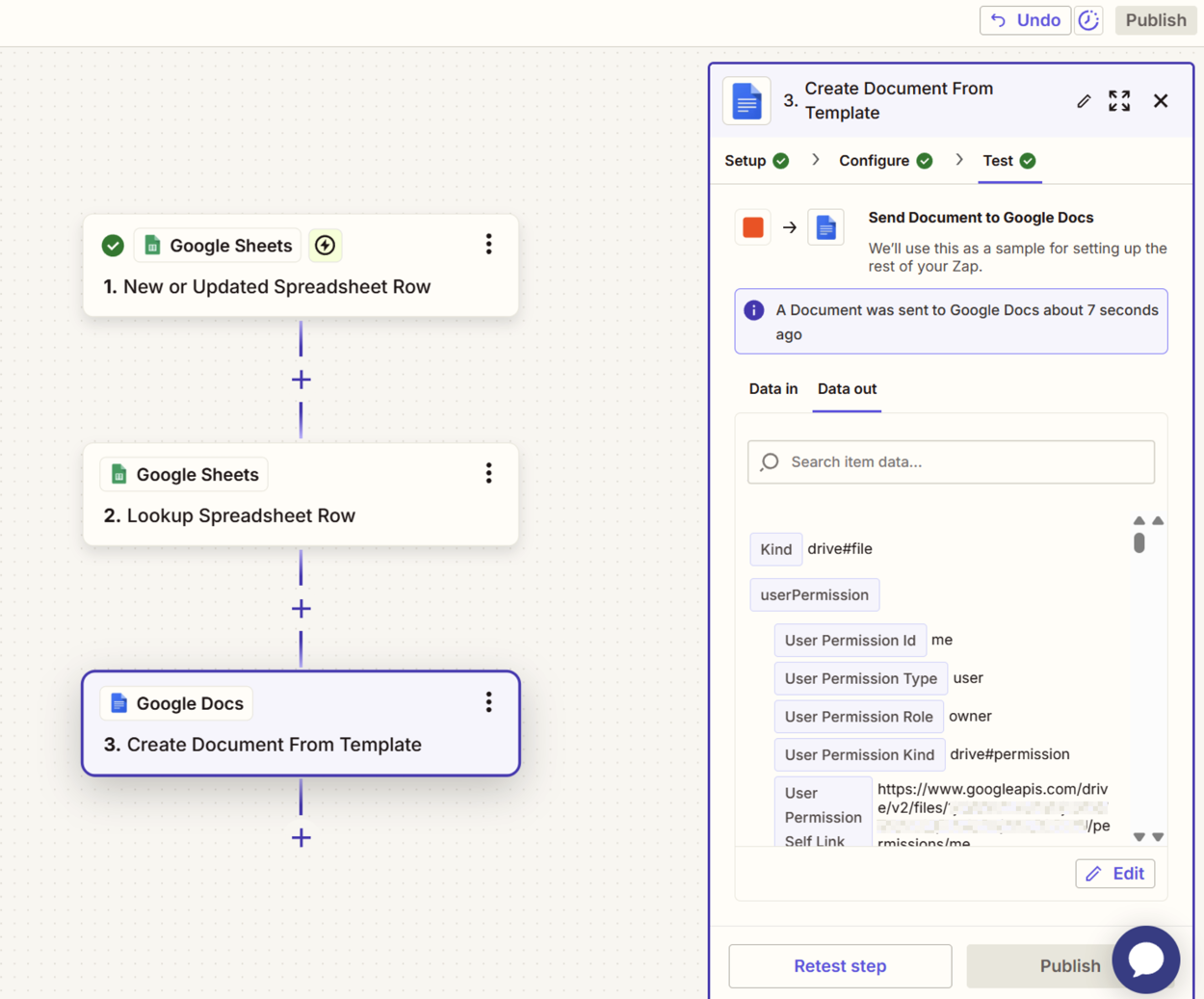Click the orange source app icon
1204x999 pixels.
[x=753, y=227]
